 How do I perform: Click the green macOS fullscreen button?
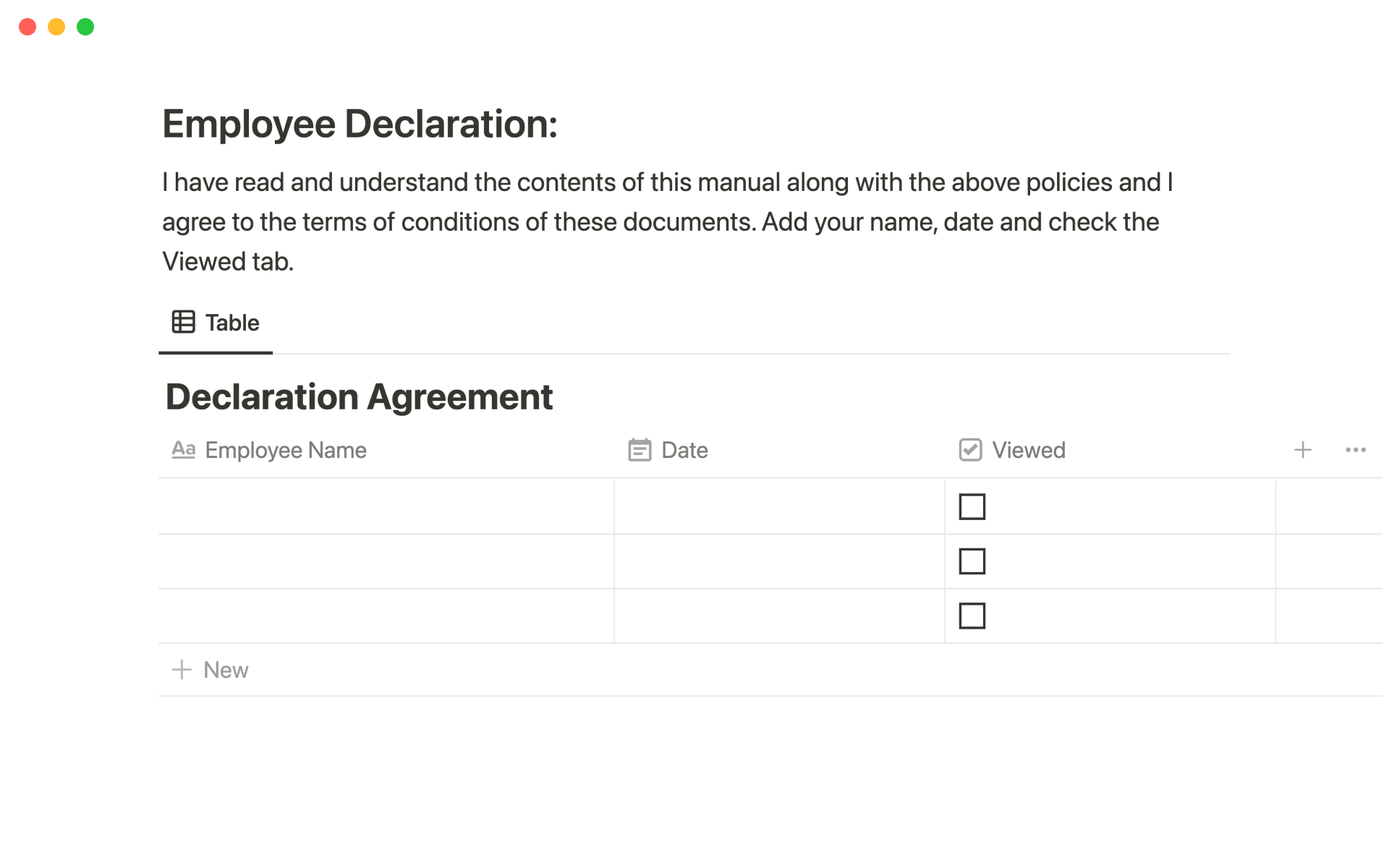pyautogui.click(x=85, y=27)
